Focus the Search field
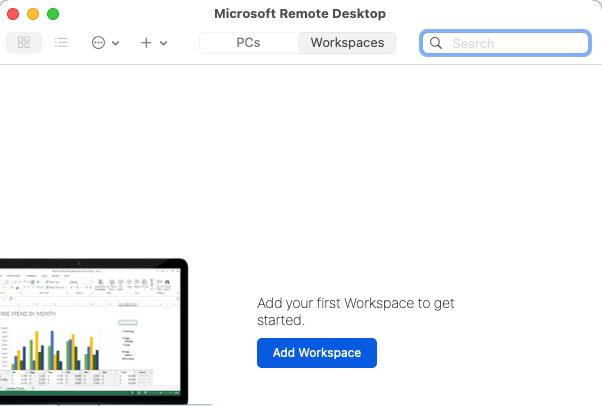Screen dimensions: 602x406 coord(505,43)
